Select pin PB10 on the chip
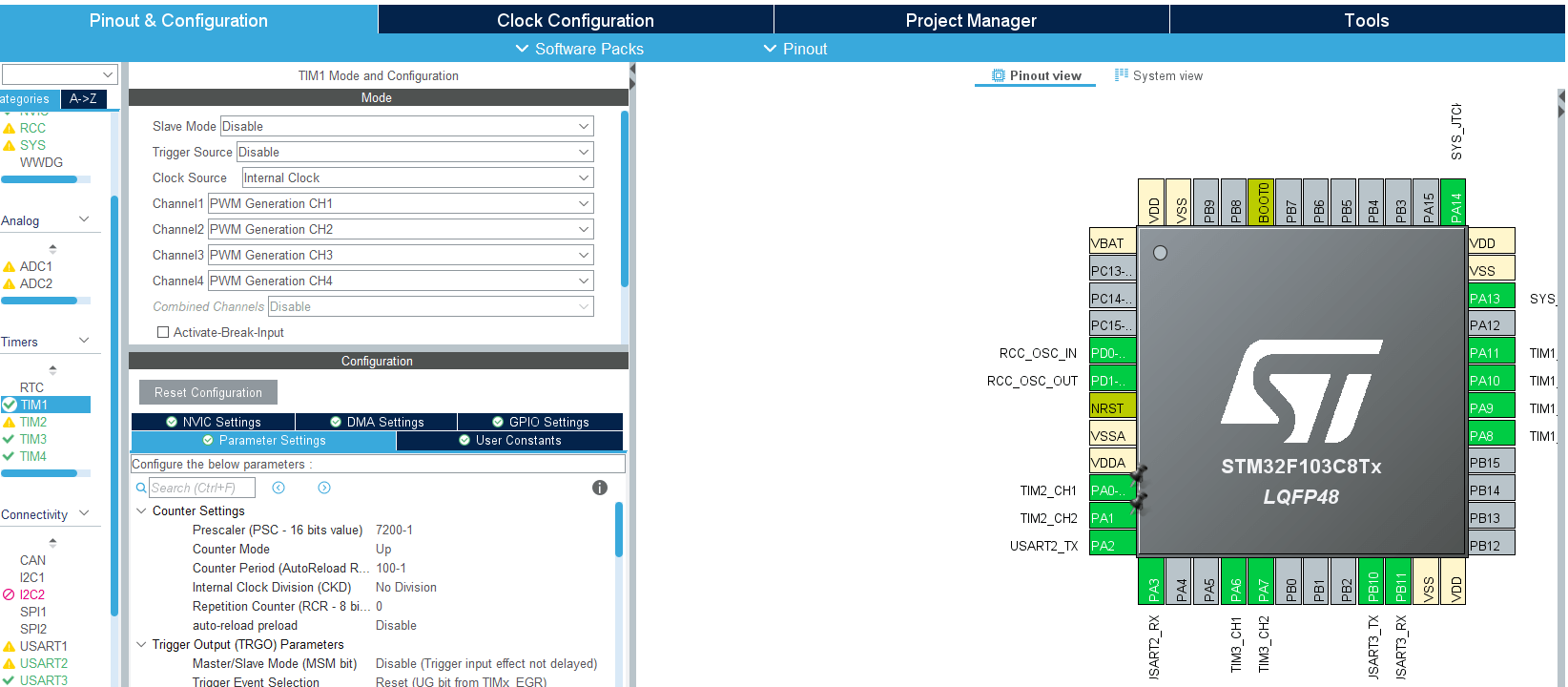Image resolution: width=1568 pixels, height=687 pixels. 1372,581
